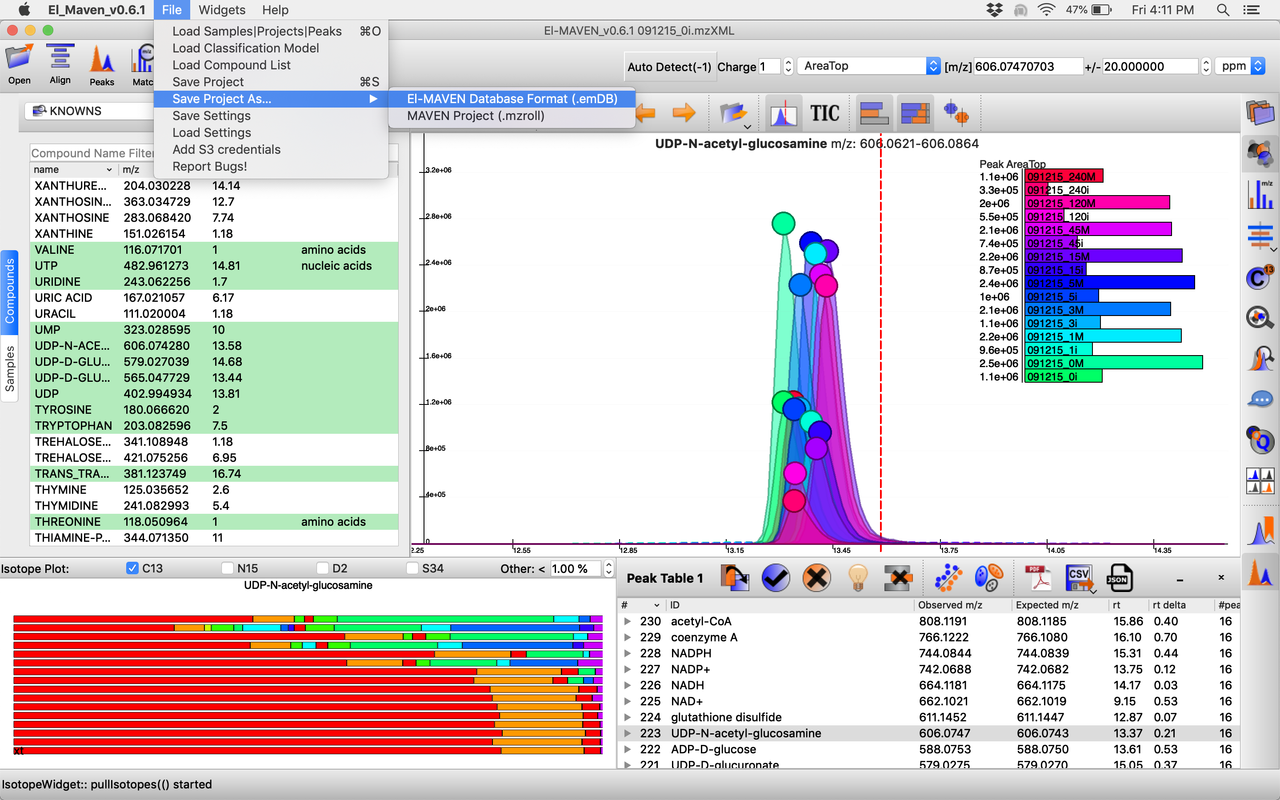1280x800 pixels.
Task: Click the Auto Detect(-1) button
Action: click(669, 67)
